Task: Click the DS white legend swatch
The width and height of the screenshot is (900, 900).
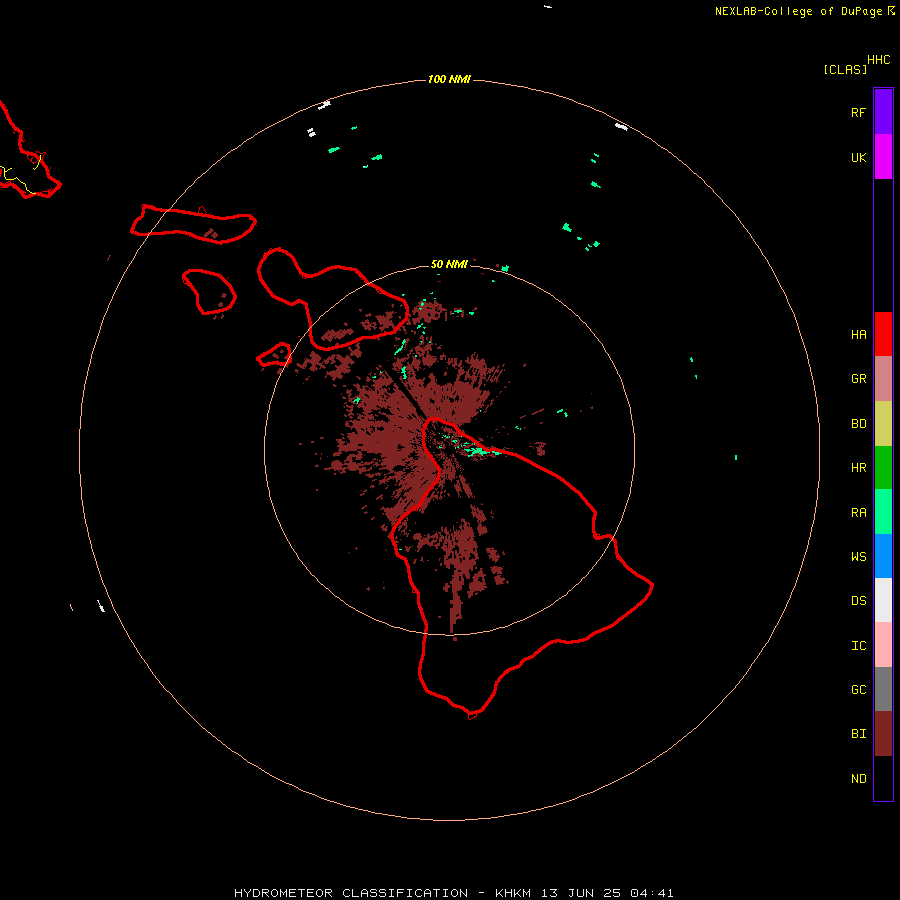Action: (883, 600)
